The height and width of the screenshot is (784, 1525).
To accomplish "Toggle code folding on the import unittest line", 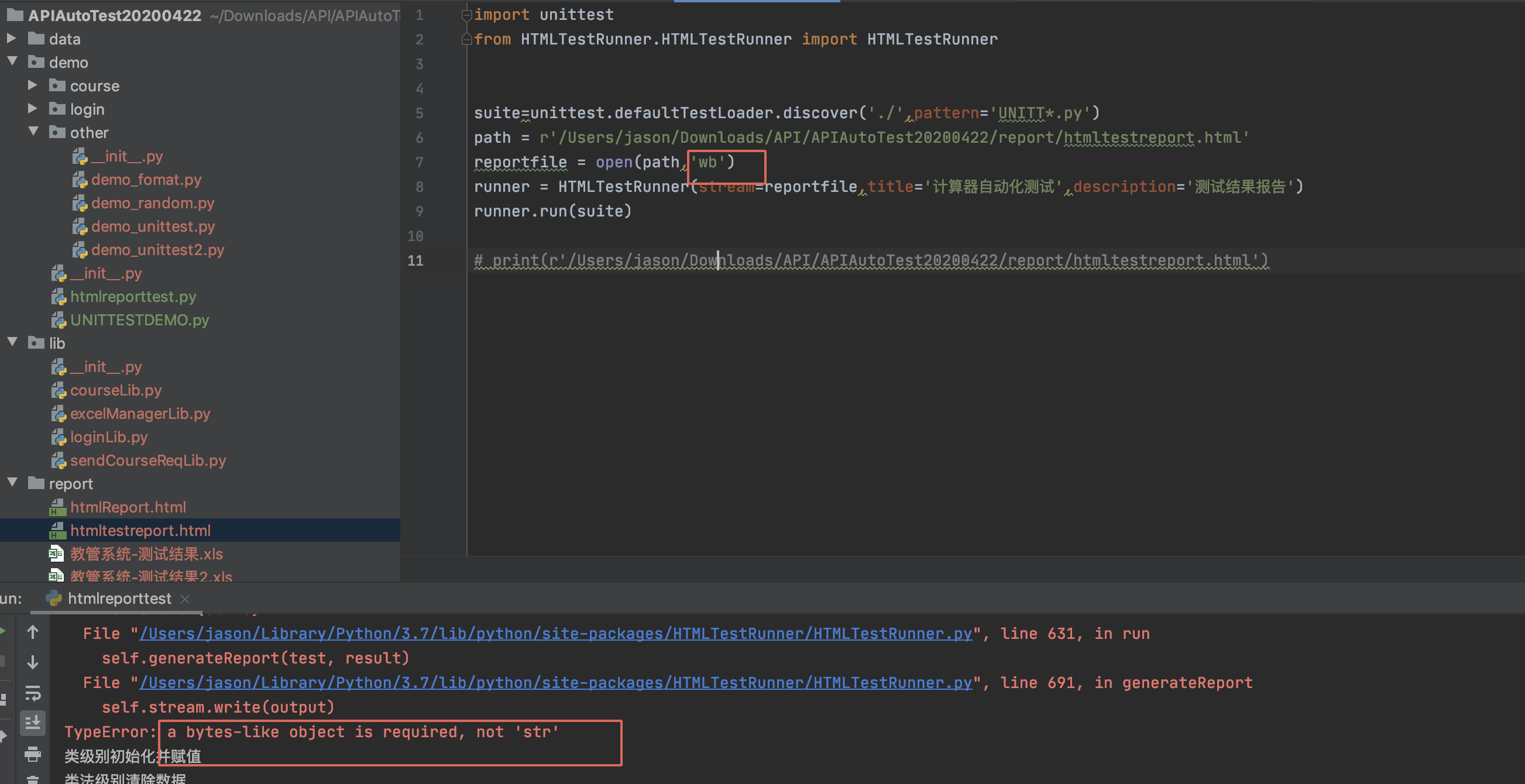I will (x=466, y=15).
